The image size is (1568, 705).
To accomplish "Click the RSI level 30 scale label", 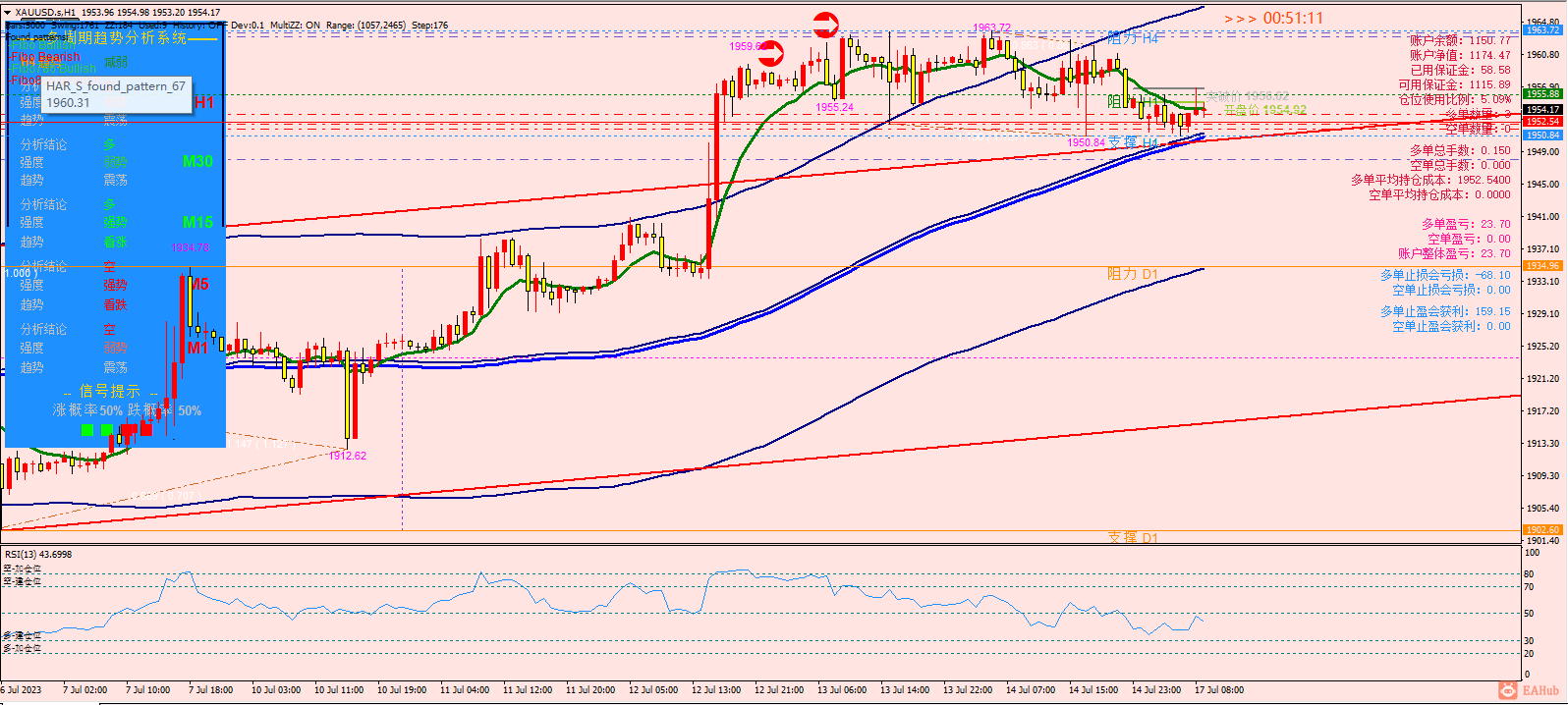I will [x=1529, y=640].
